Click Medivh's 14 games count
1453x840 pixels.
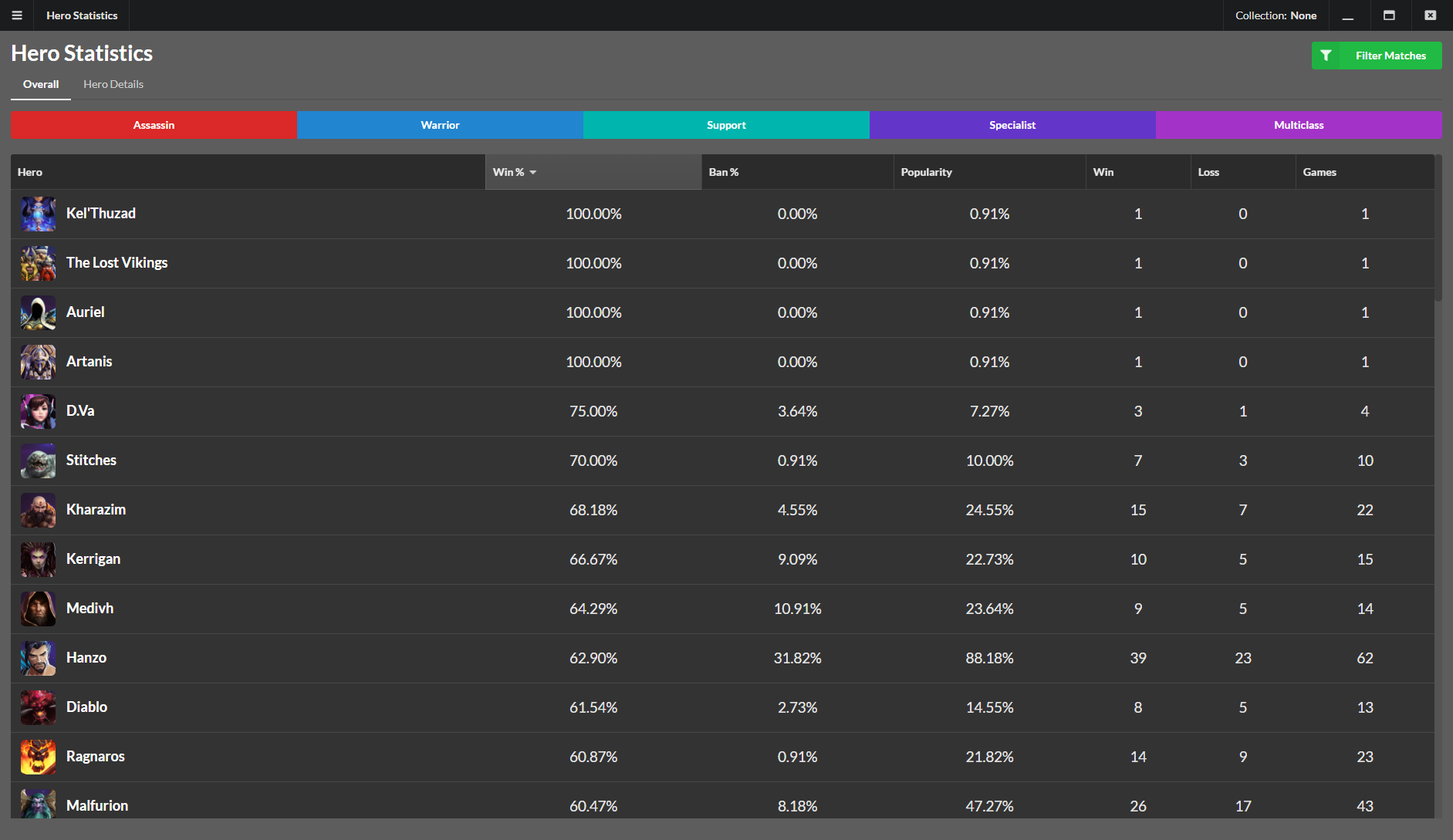point(1365,609)
